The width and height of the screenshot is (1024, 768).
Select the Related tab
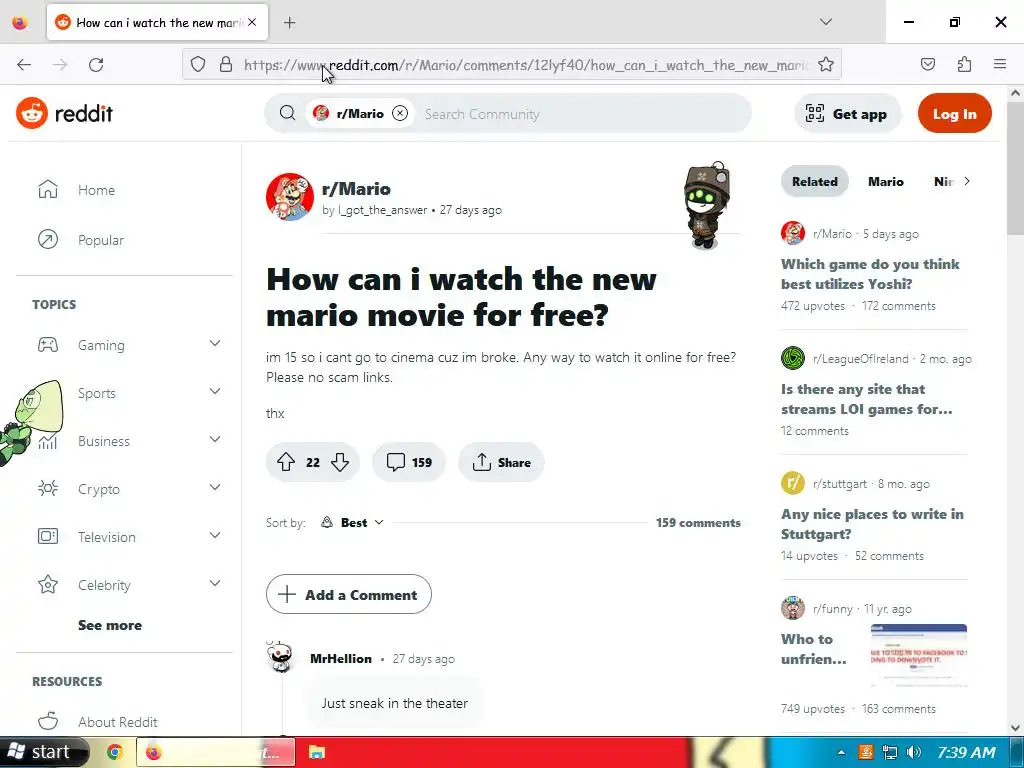click(x=814, y=182)
